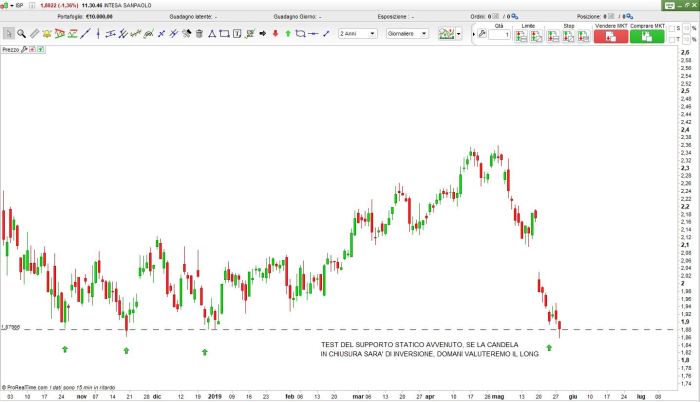Open the wrench order settings
700x402 pixels.
coord(482,35)
